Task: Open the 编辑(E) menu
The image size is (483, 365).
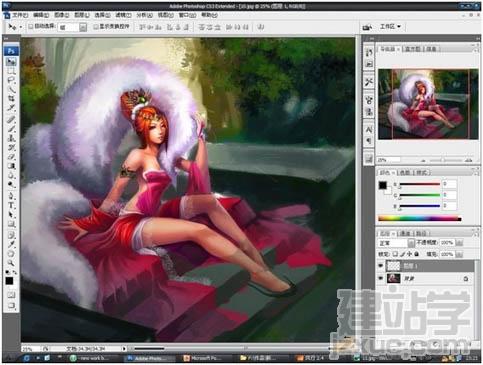Action: [x=41, y=15]
